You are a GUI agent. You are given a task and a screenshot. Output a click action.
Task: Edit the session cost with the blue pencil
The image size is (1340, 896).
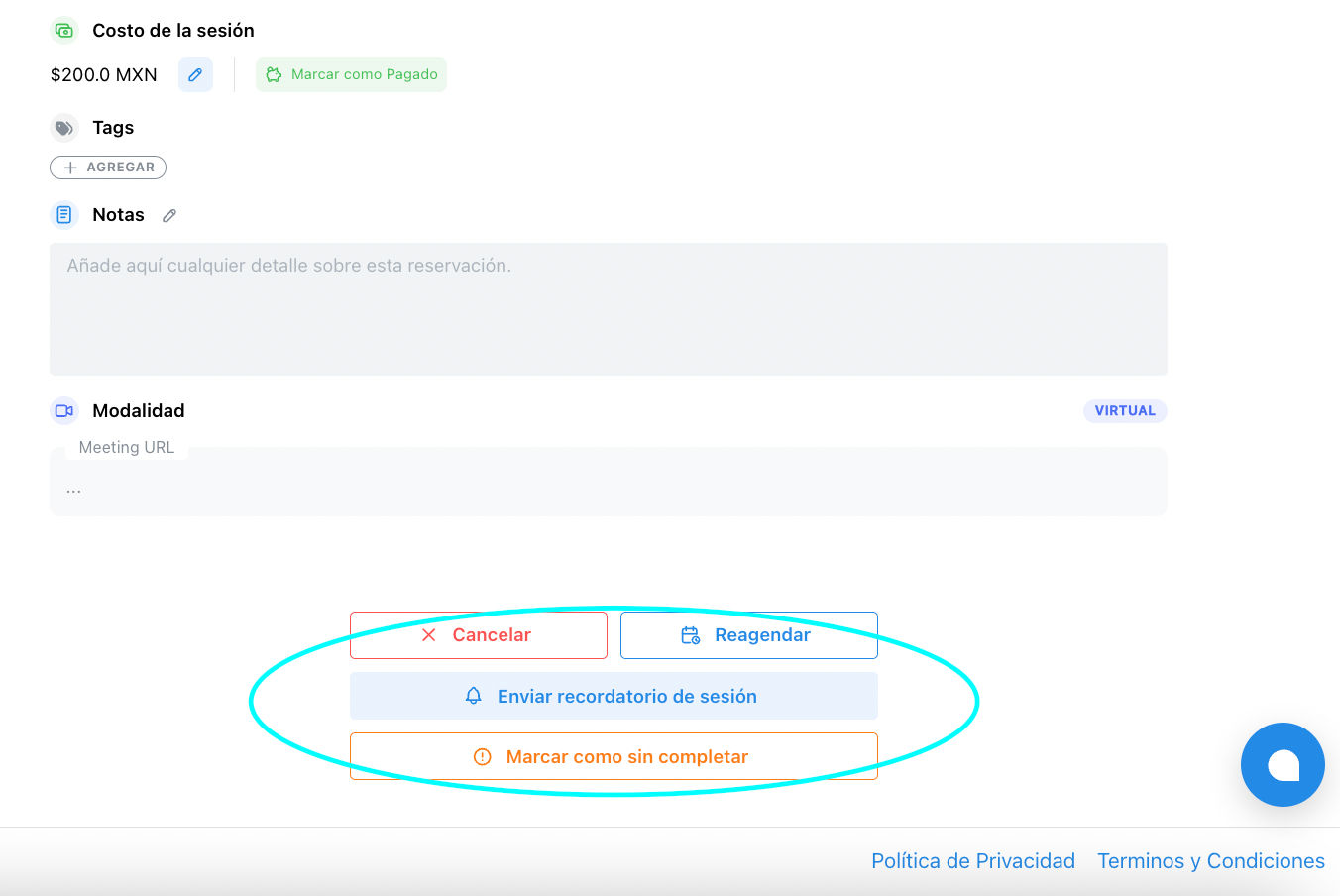pyautogui.click(x=195, y=74)
